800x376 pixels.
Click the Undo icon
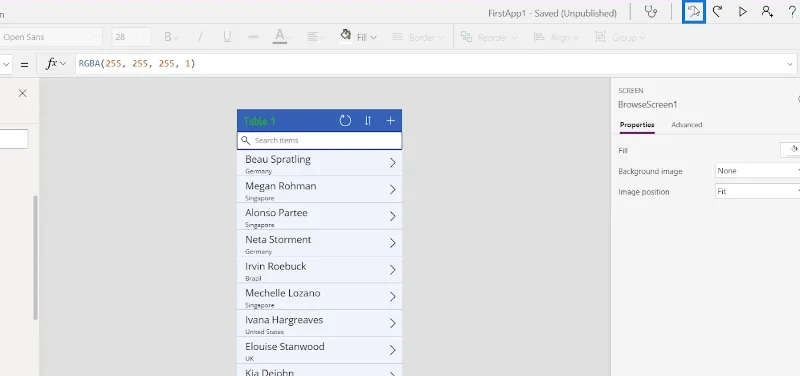point(693,12)
